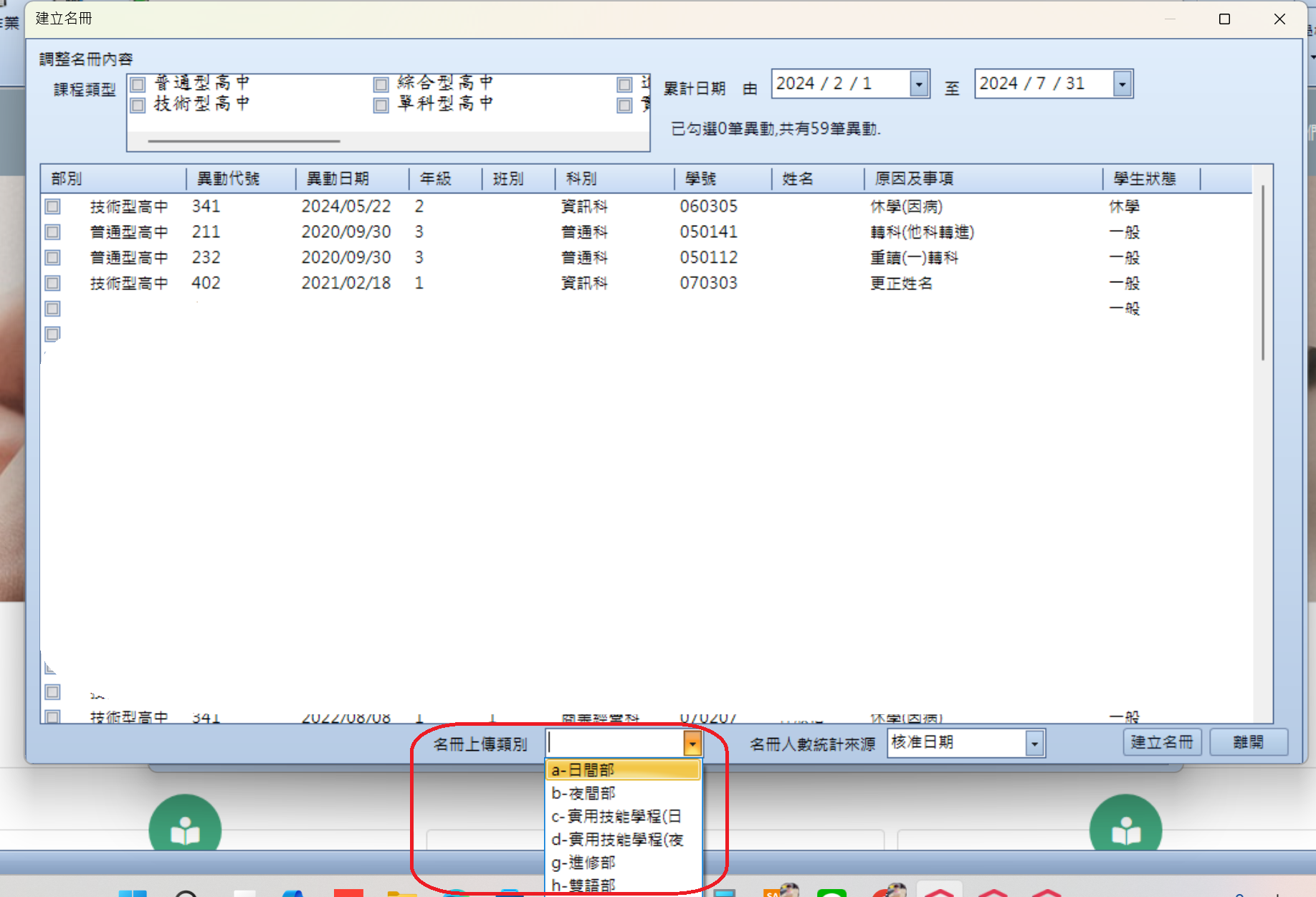The width and height of the screenshot is (1316, 897).
Task: Select c-實用技能學程(日 option
Action: pyautogui.click(x=623, y=816)
